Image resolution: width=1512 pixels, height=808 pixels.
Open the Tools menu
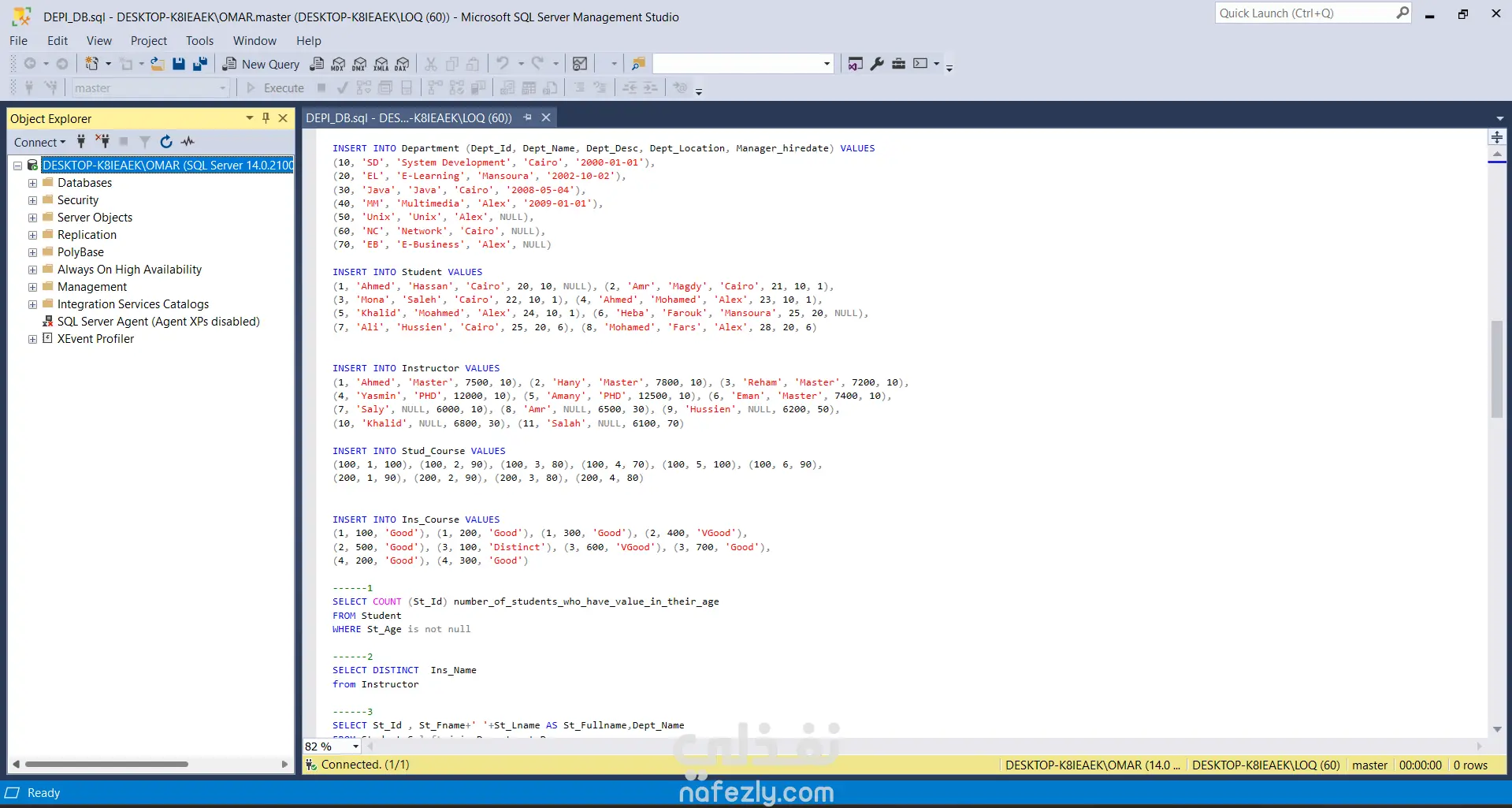pyautogui.click(x=199, y=41)
